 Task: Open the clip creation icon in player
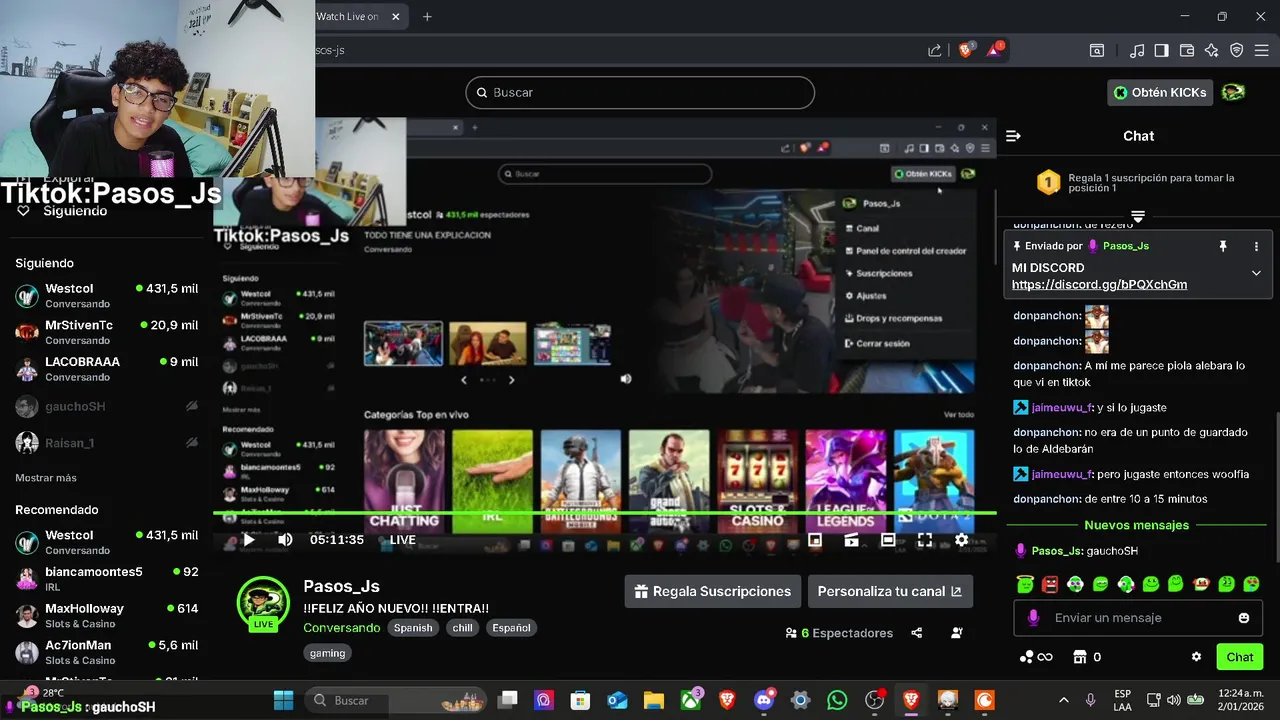coord(851,540)
